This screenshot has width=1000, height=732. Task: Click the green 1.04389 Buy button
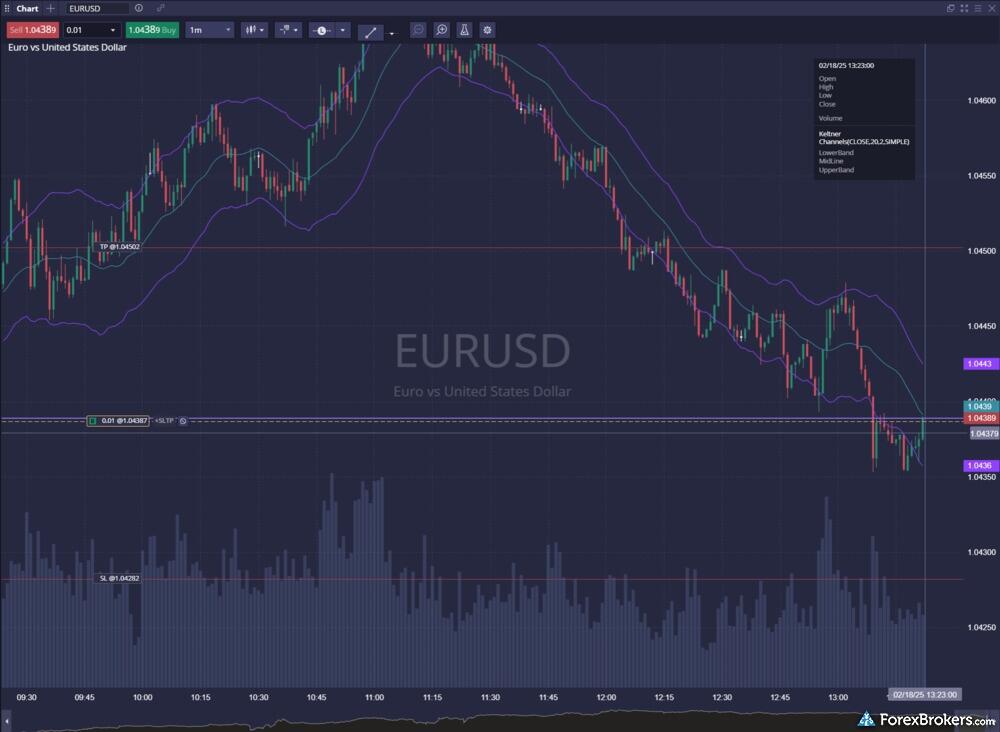tap(152, 30)
